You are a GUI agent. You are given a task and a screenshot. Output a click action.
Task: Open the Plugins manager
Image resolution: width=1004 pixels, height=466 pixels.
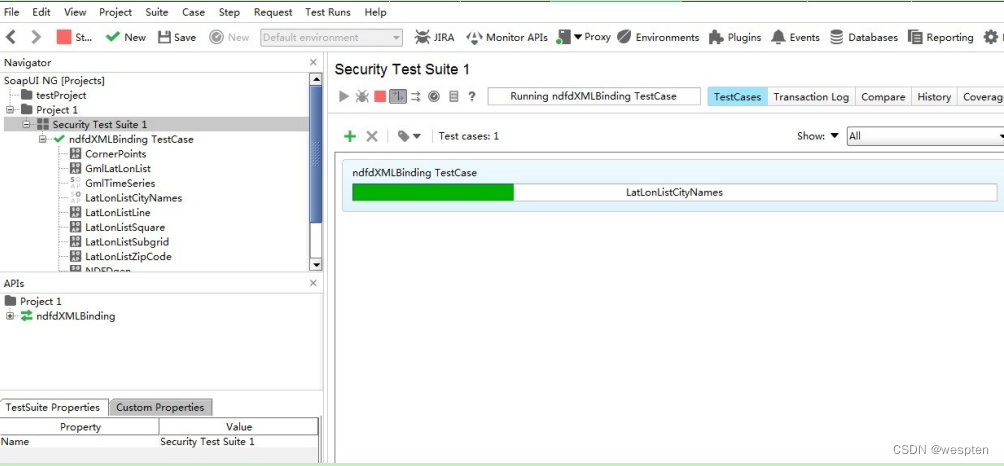point(735,37)
